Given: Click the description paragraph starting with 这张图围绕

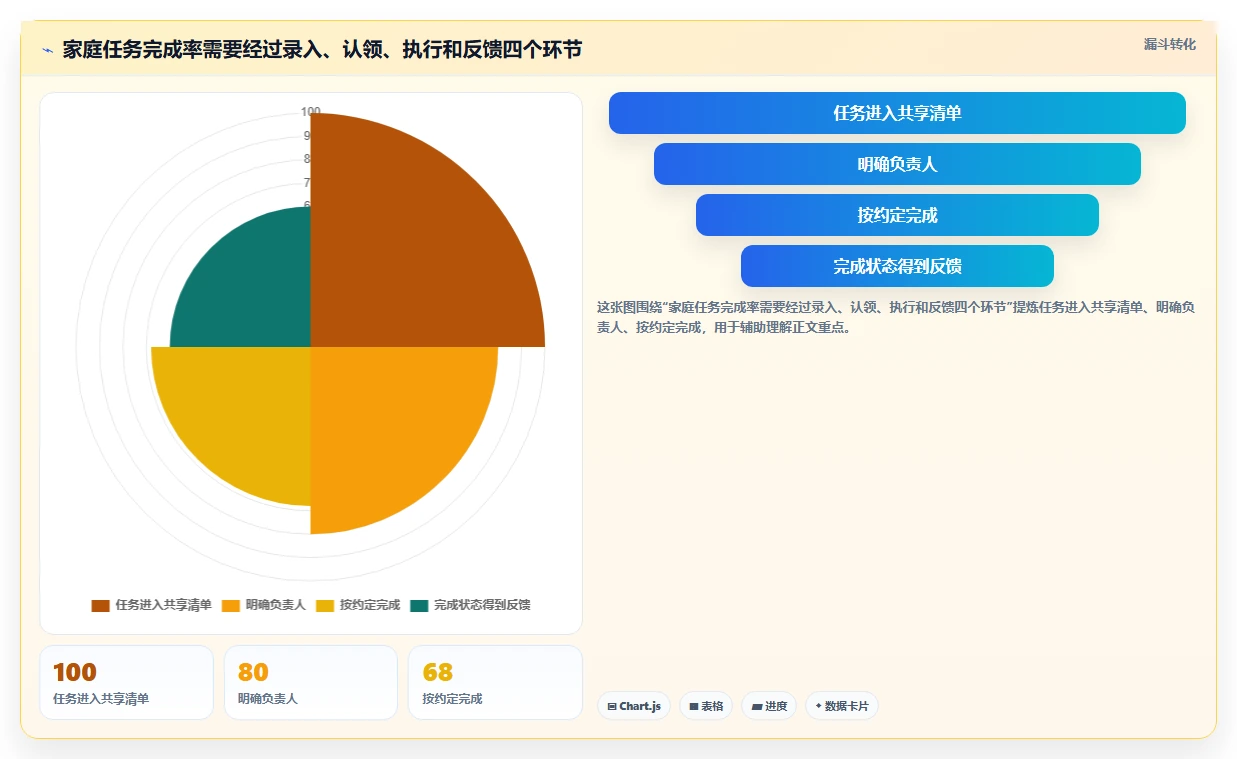Looking at the screenshot, I should click(896, 317).
